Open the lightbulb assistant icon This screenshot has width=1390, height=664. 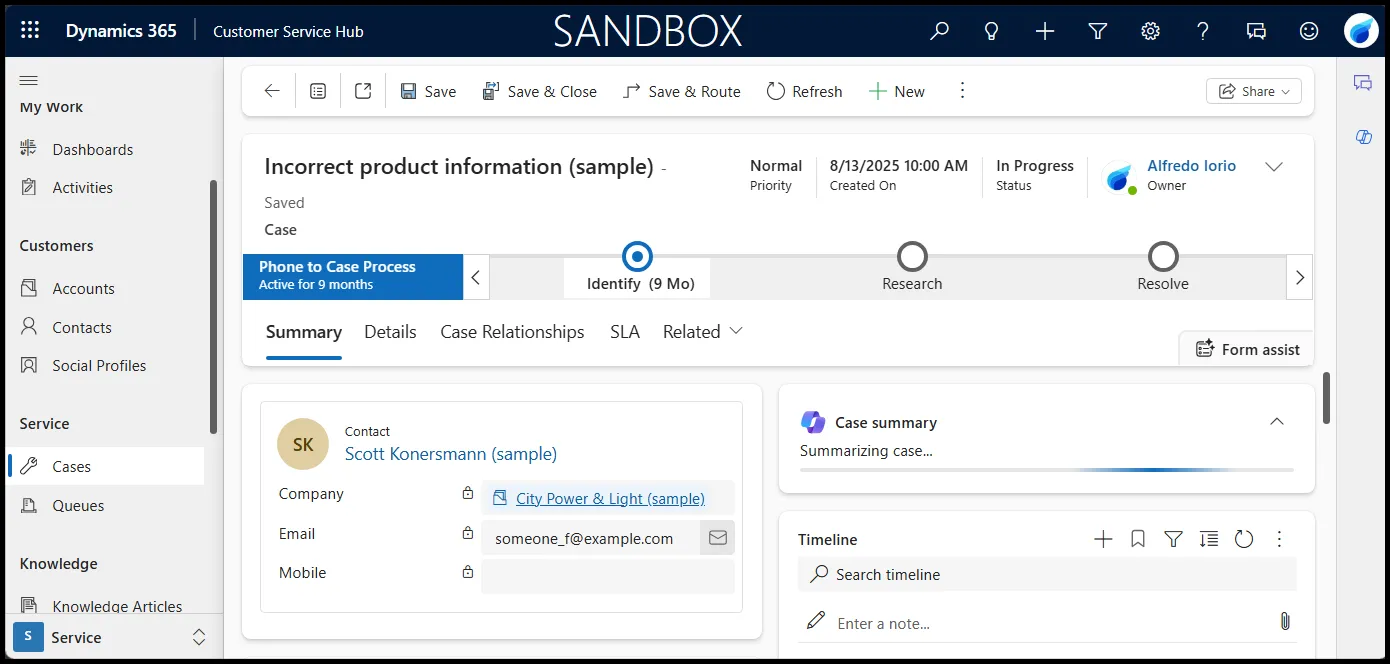pos(992,31)
